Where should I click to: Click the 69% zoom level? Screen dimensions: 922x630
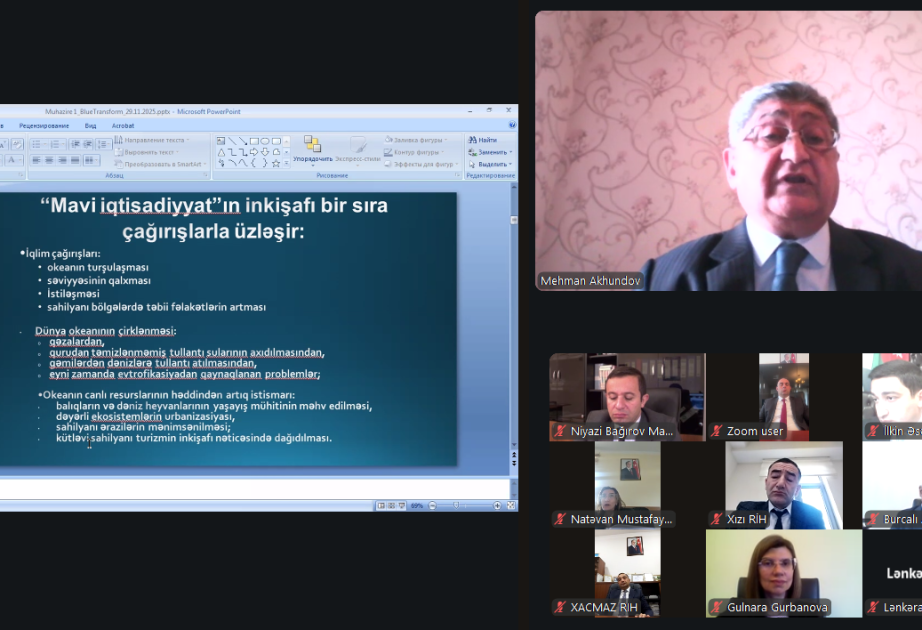(x=417, y=506)
